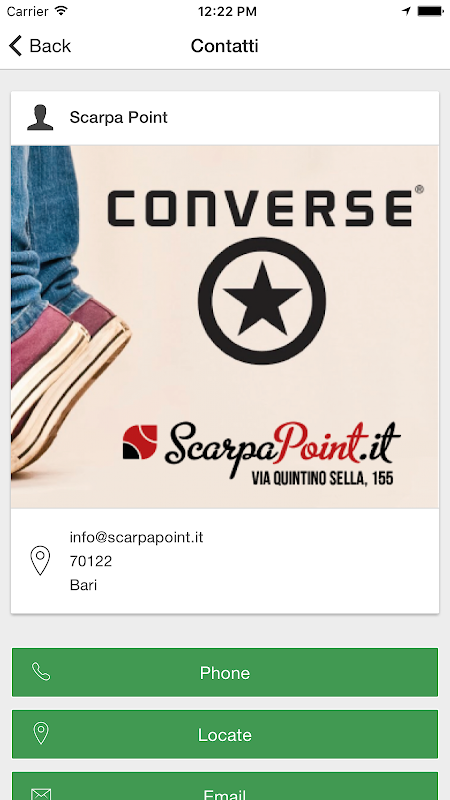Viewport: 450px width, 800px height.
Task: Tap the address location pin outline icon
Action: pos(40,561)
